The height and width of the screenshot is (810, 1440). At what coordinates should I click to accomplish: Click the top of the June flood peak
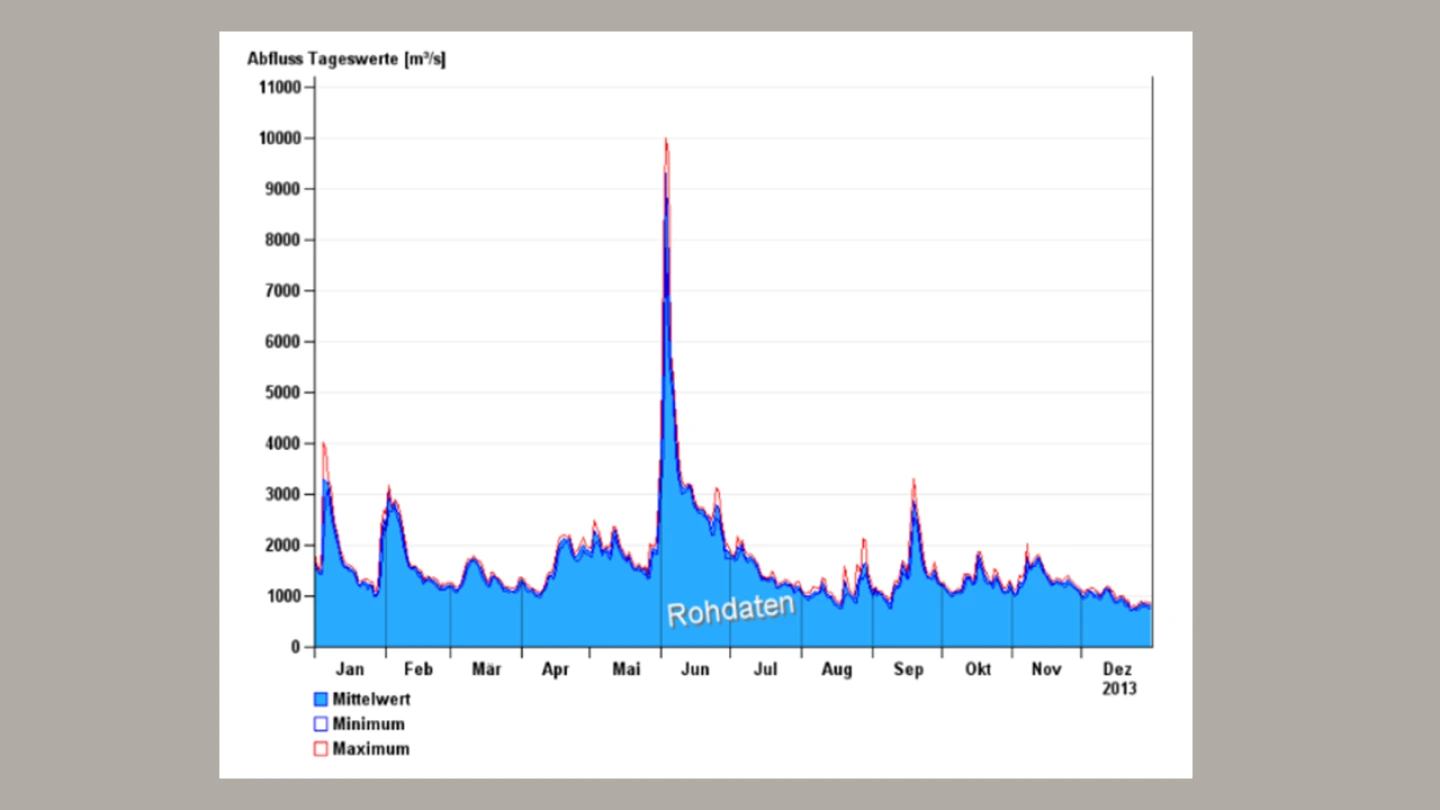click(666, 141)
